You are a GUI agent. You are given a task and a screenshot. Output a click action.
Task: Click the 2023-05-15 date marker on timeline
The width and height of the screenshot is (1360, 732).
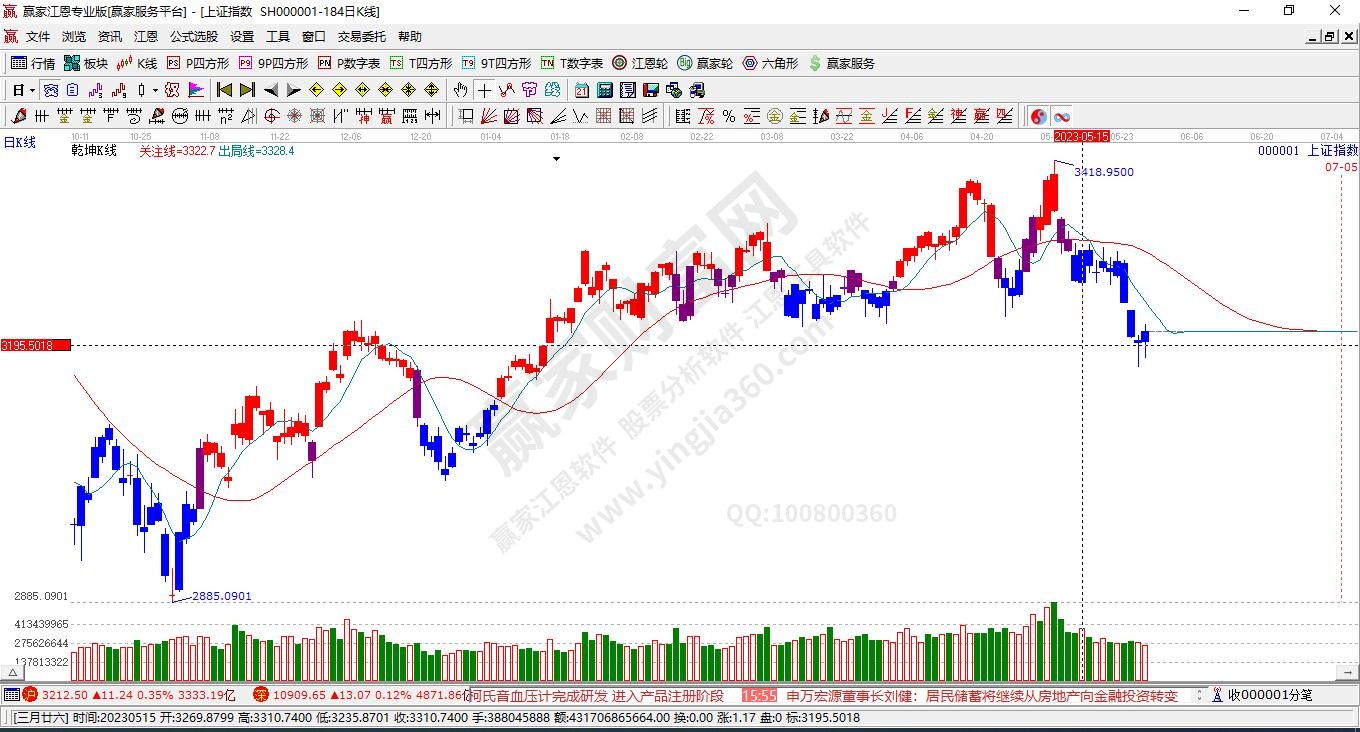click(1081, 136)
